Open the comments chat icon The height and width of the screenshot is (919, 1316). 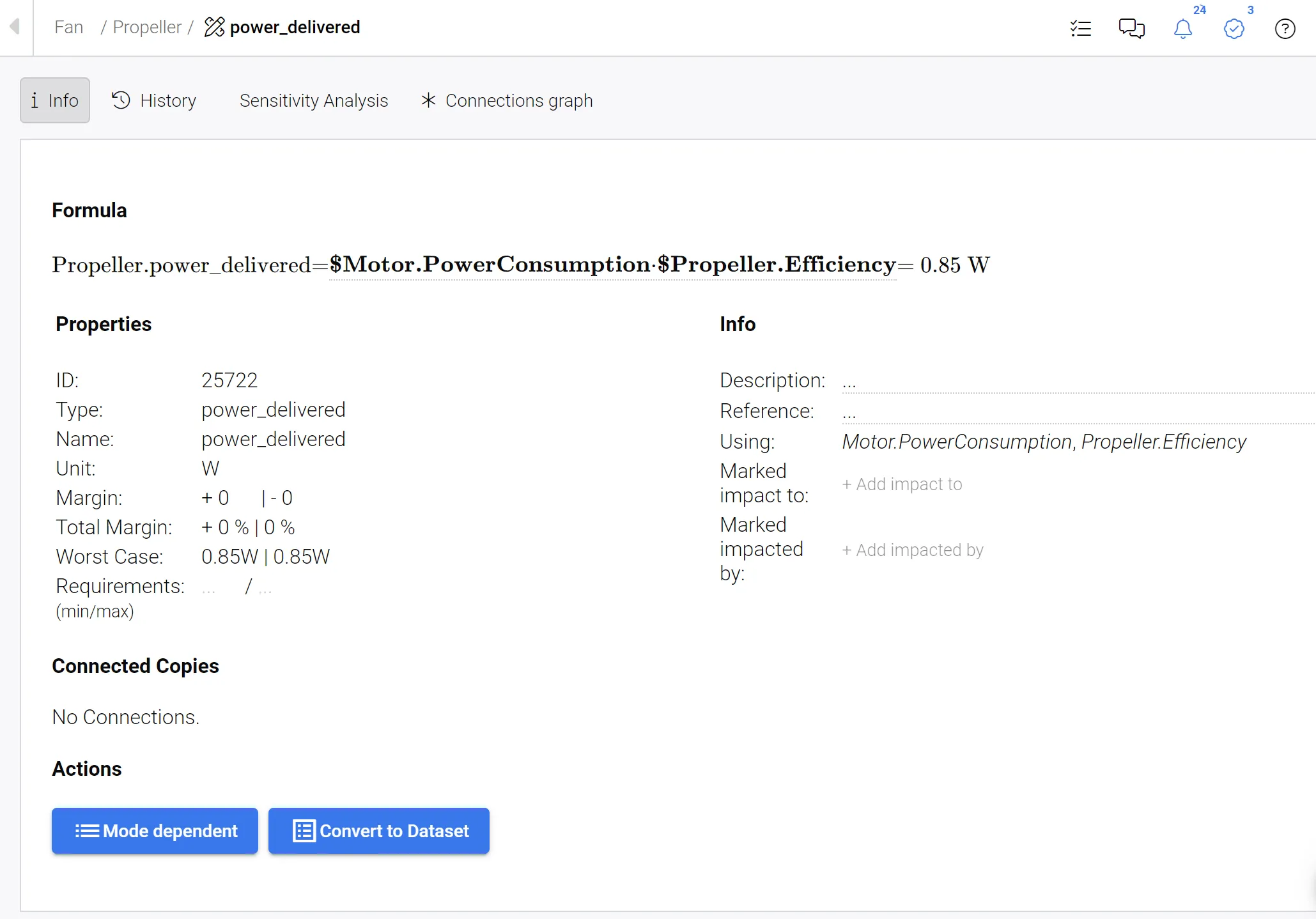click(1131, 29)
